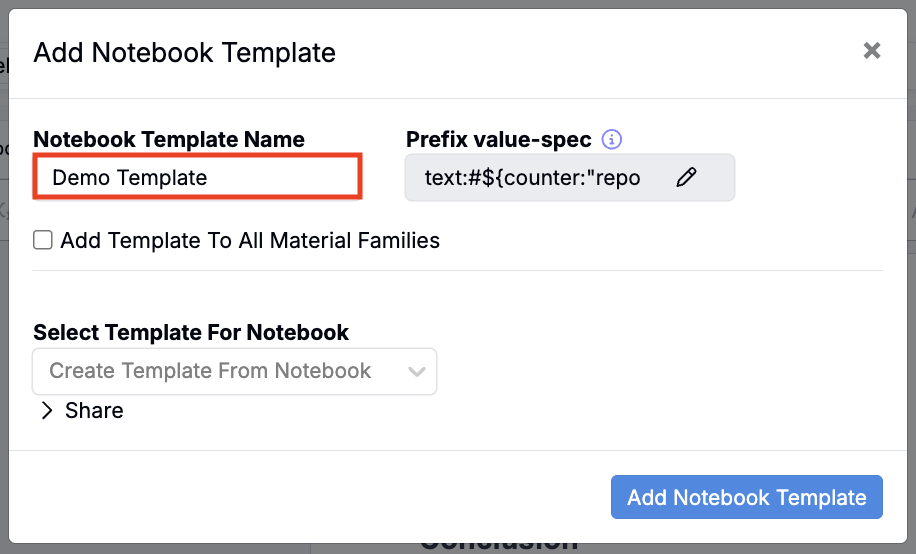Expand the Share section chevron
Viewport: 916px width, 554px height.
coord(47,411)
